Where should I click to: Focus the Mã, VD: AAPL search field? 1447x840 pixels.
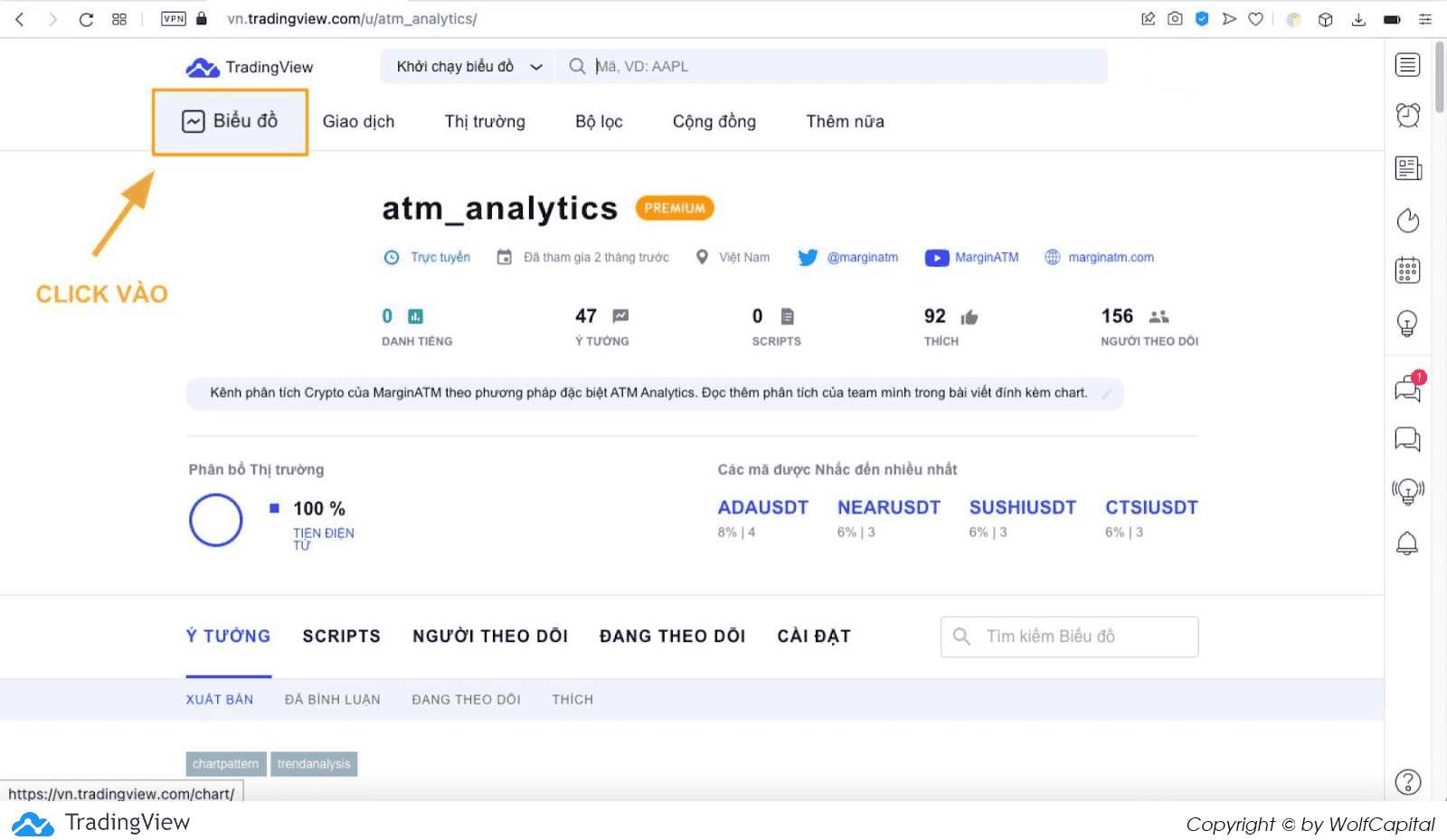(832, 66)
